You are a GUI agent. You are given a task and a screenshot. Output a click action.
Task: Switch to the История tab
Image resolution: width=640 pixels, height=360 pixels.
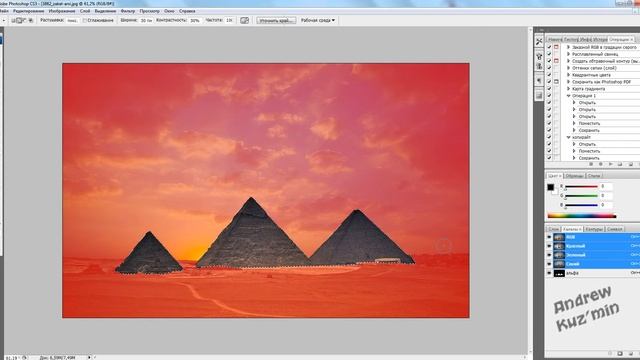600,40
